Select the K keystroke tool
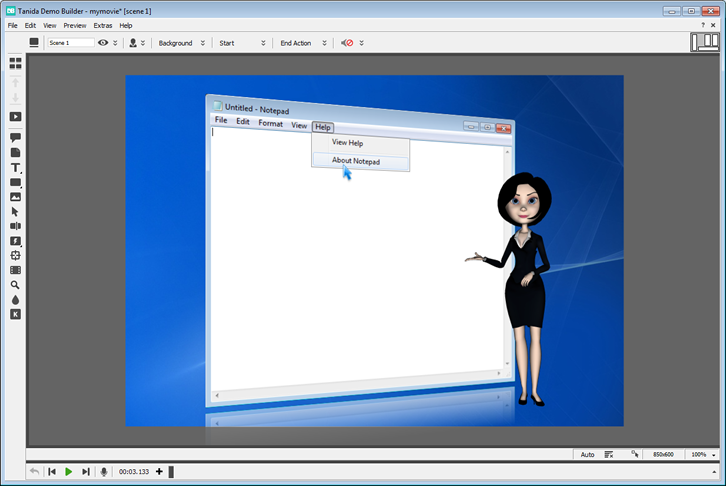Viewport: 726px width, 486px height. click(x=15, y=315)
